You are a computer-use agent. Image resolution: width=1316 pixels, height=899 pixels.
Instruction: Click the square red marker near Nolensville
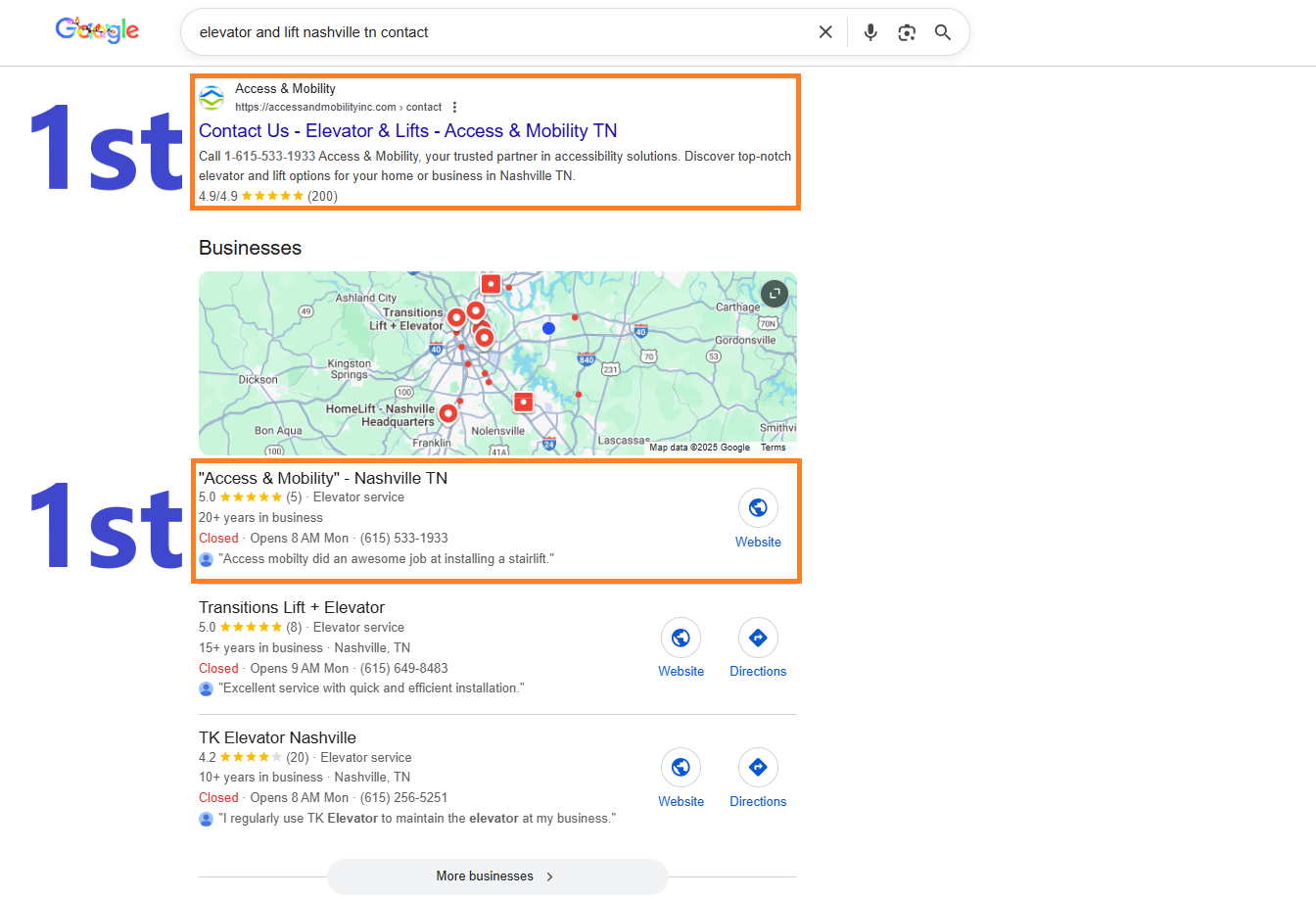pyautogui.click(x=524, y=402)
